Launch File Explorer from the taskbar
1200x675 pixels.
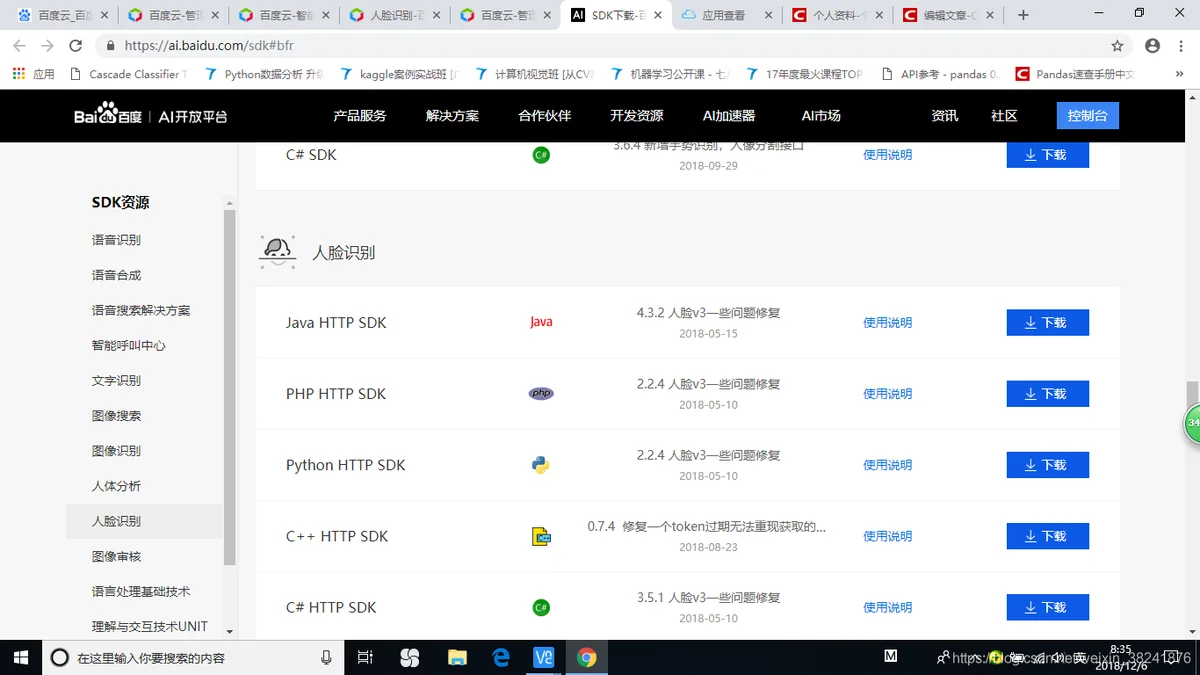click(x=457, y=657)
